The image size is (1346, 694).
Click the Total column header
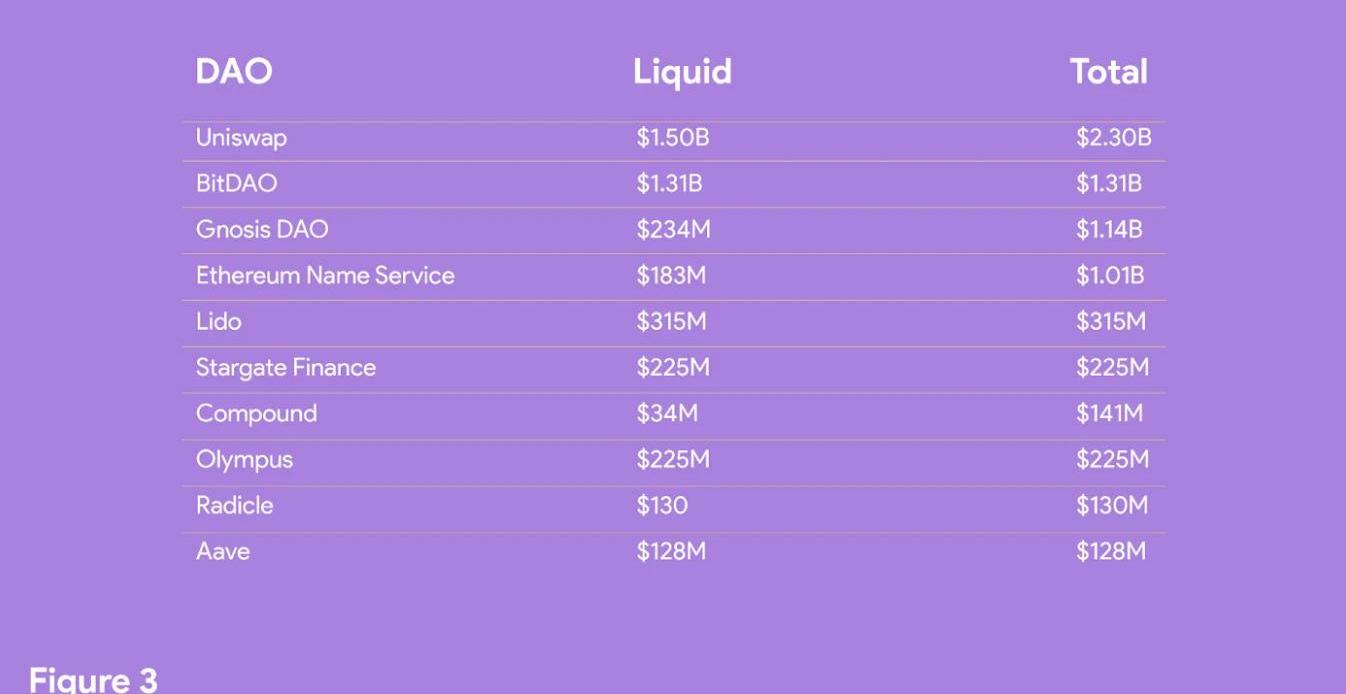click(1108, 72)
